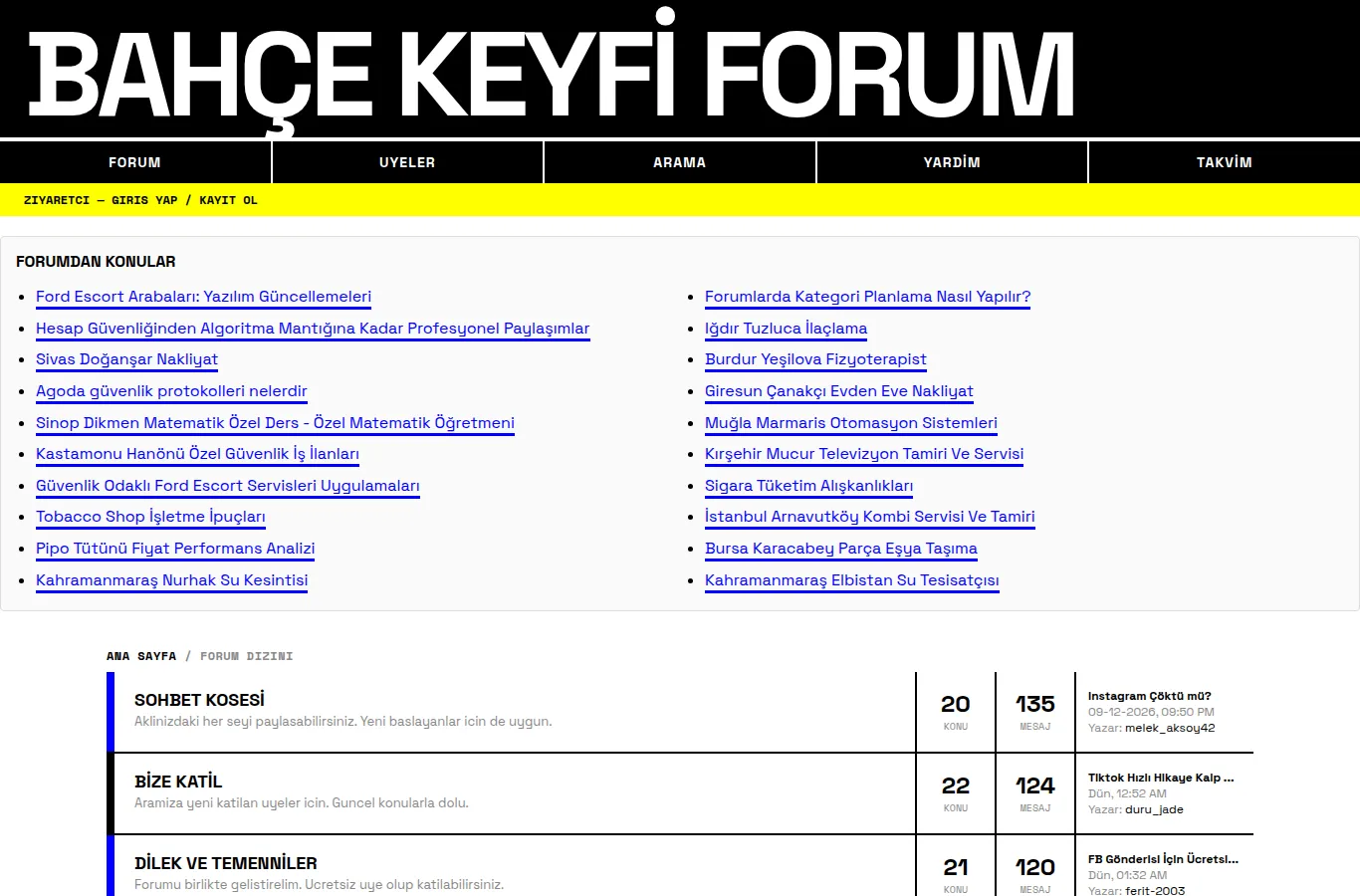Go to the UYELER menu item
The image size is (1360, 896).
click(407, 162)
